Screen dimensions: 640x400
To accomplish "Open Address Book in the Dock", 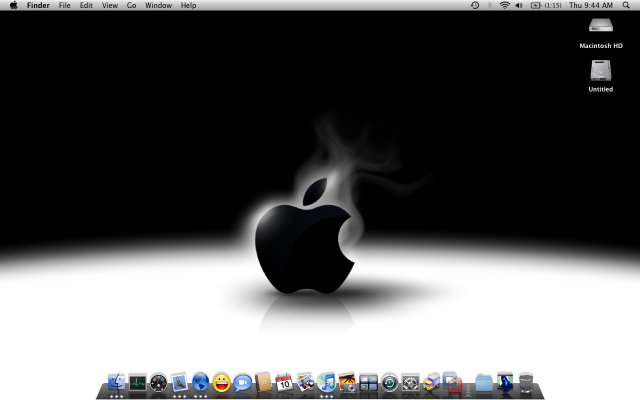I will coord(264,383).
